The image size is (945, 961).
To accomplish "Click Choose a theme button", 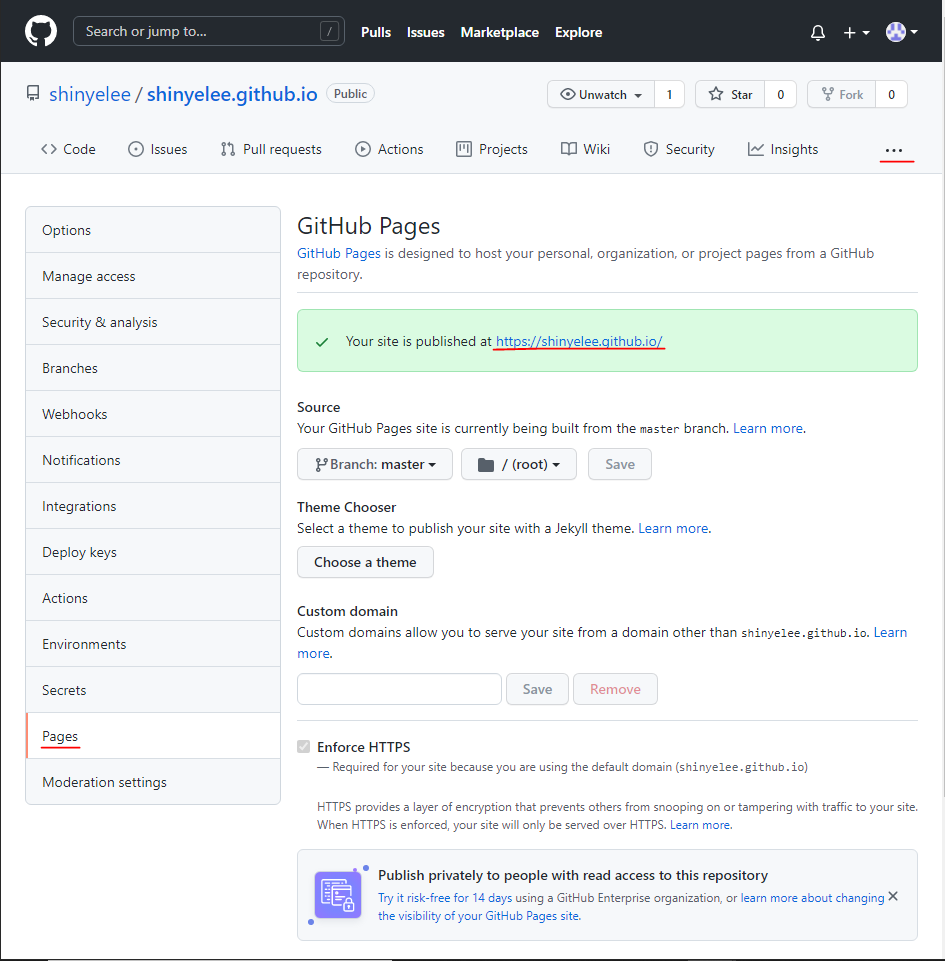I will (x=365, y=562).
